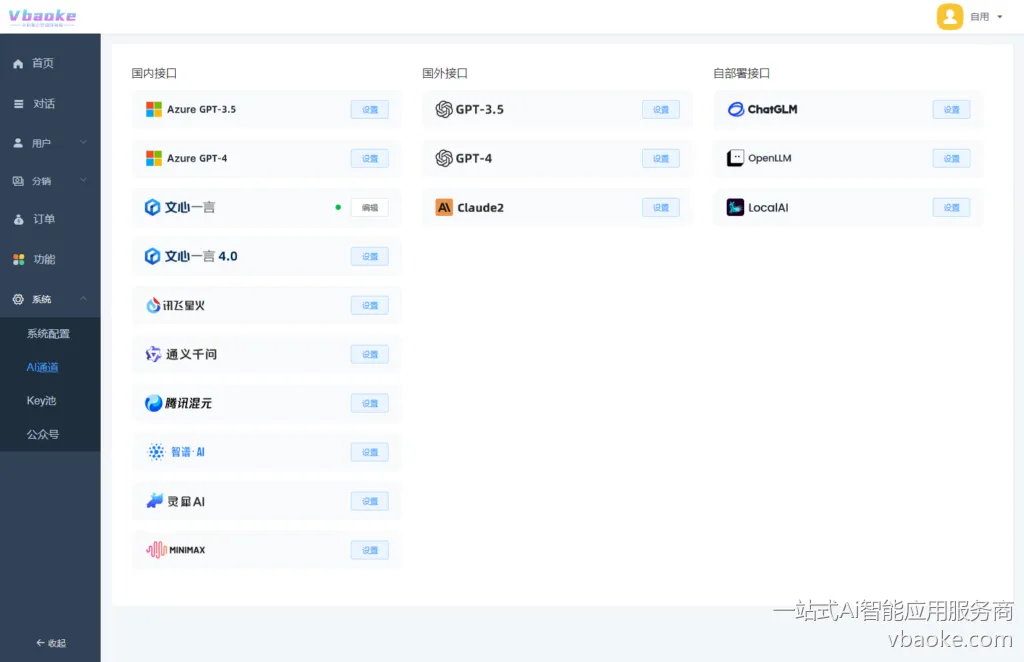This screenshot has height=662, width=1024.
Task: Click 设置 button for 文心一言 4.0
Action: (x=370, y=257)
